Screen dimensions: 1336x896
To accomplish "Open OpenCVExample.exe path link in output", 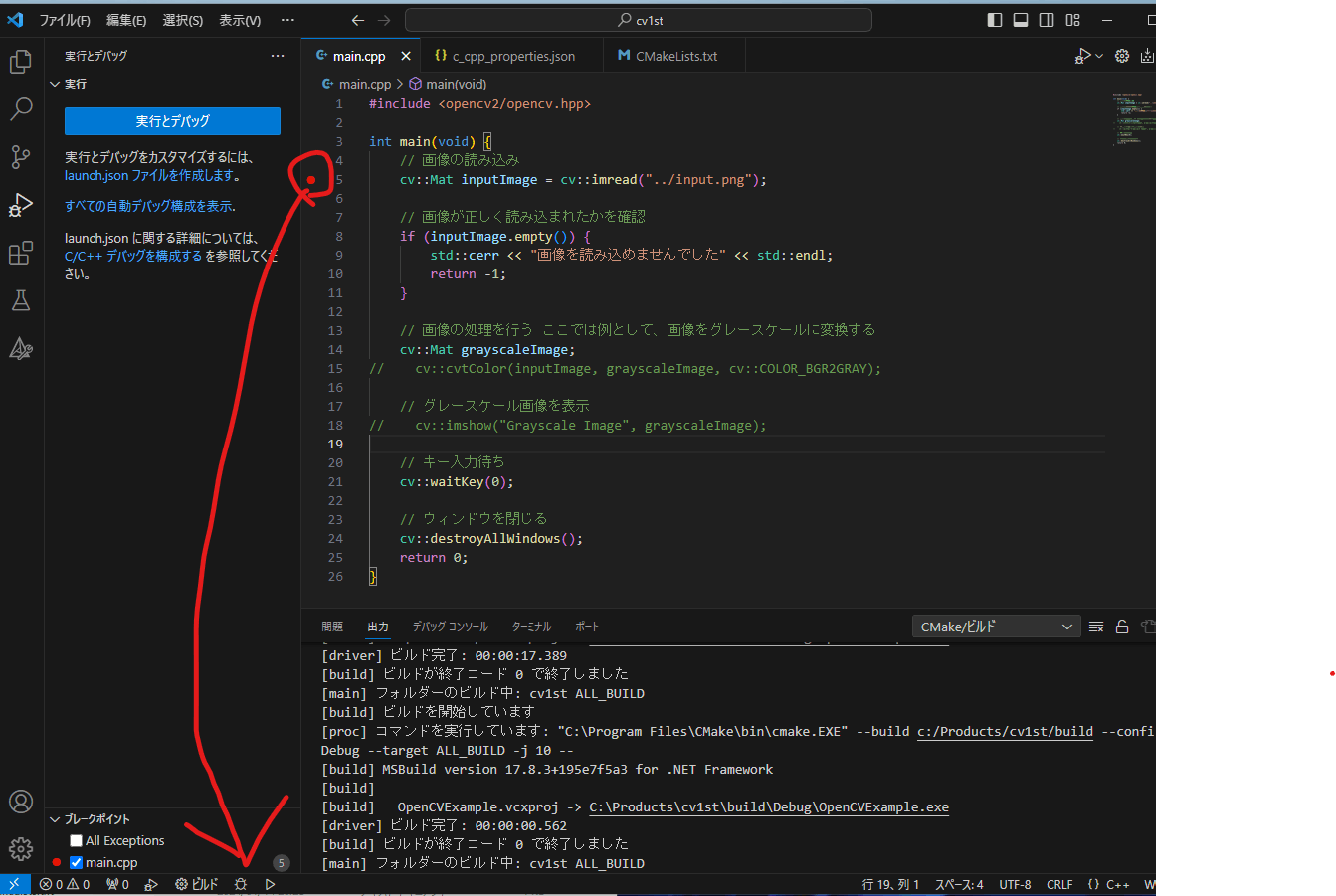I will (x=769, y=807).
